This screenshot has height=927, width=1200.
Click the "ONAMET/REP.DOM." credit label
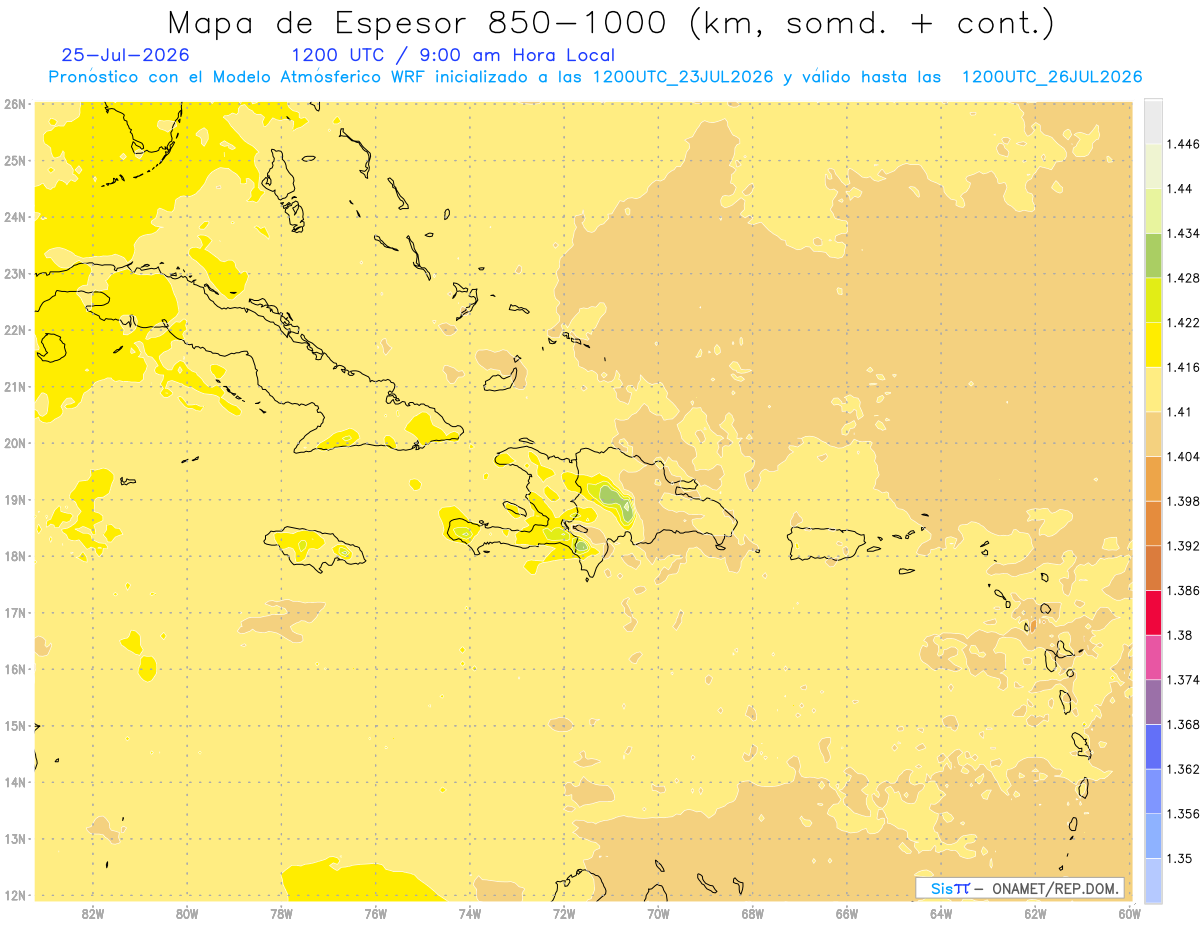1054,888
